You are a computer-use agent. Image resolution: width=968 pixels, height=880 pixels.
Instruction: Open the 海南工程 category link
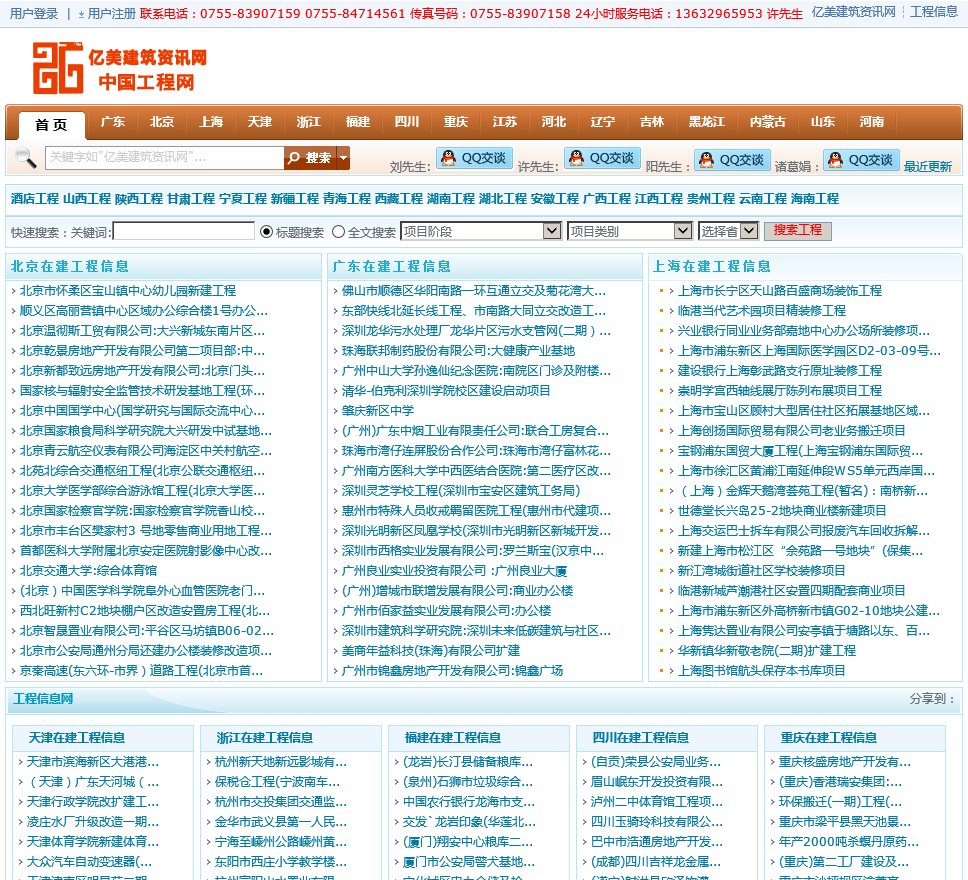[815, 199]
